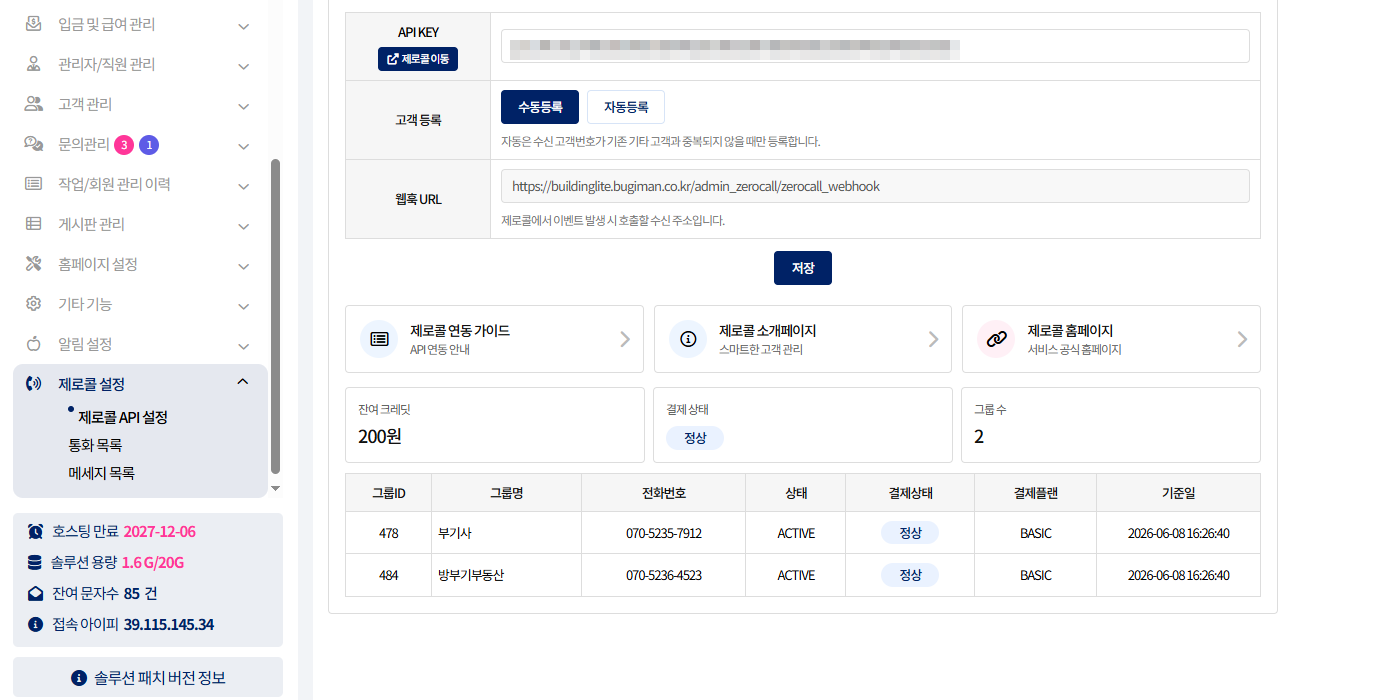The image size is (1400, 700).
Task: Click the 제로콜 설정 phone signal icon
Action: pos(34,384)
